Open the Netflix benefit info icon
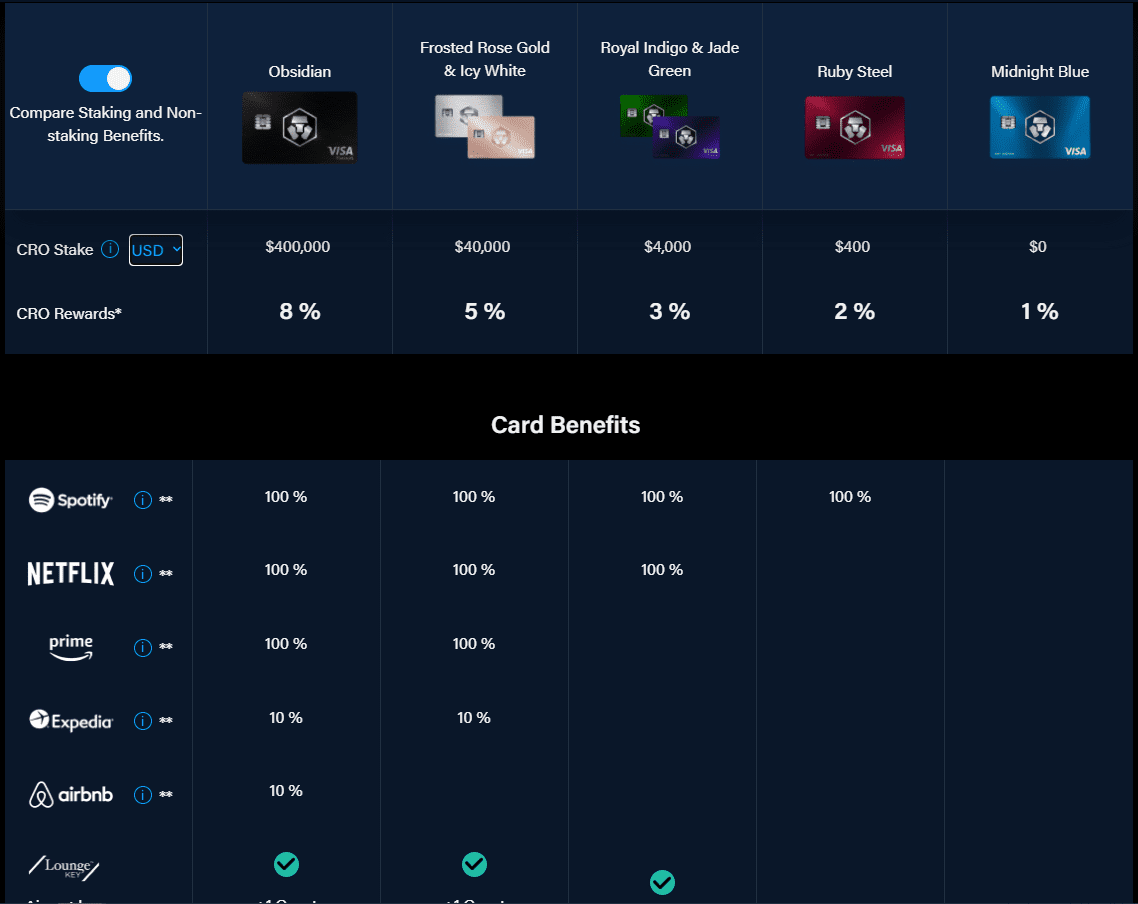Image resolution: width=1138 pixels, height=904 pixels. click(x=143, y=574)
